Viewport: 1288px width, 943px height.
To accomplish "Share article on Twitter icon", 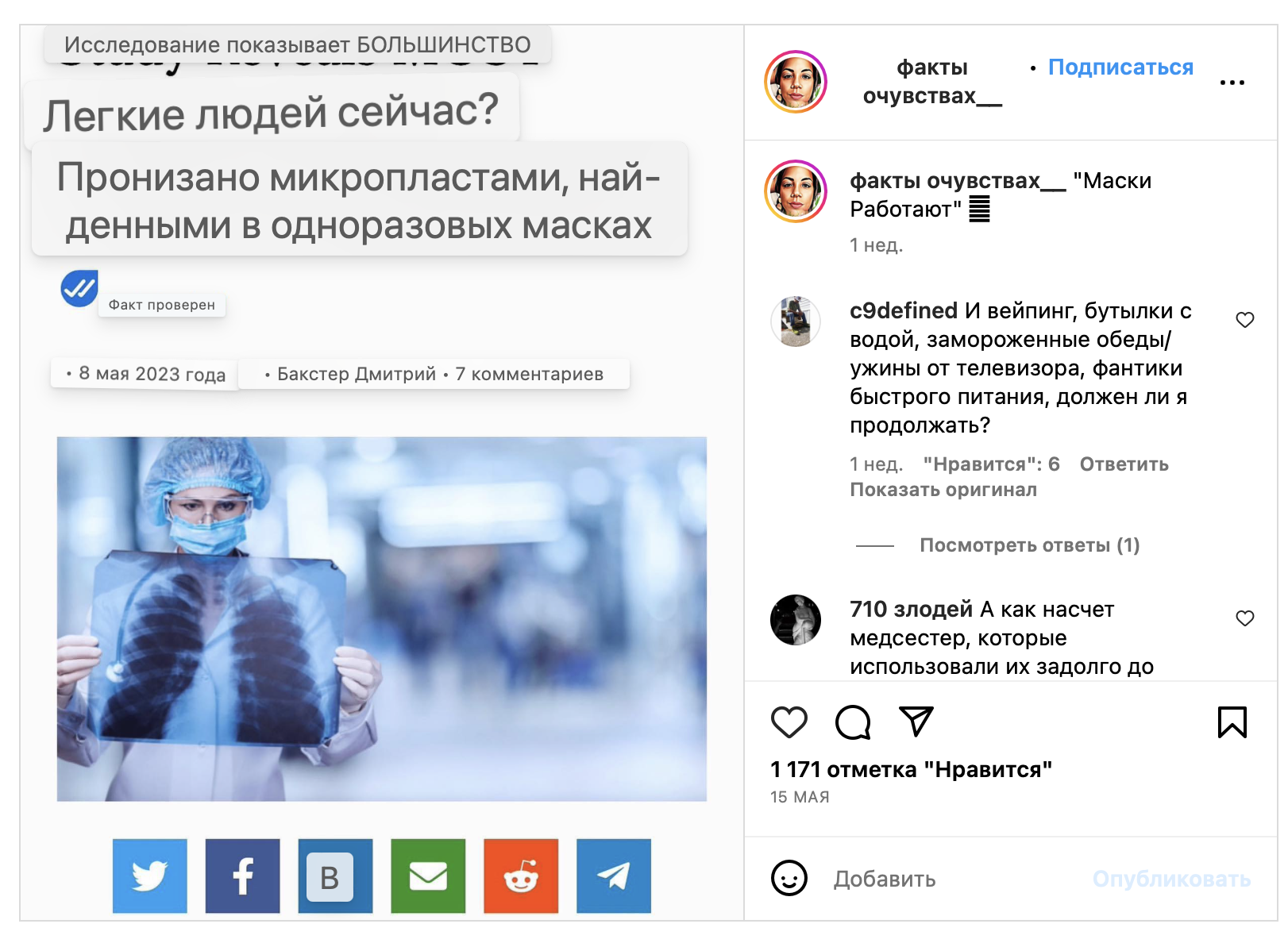I will [x=150, y=876].
